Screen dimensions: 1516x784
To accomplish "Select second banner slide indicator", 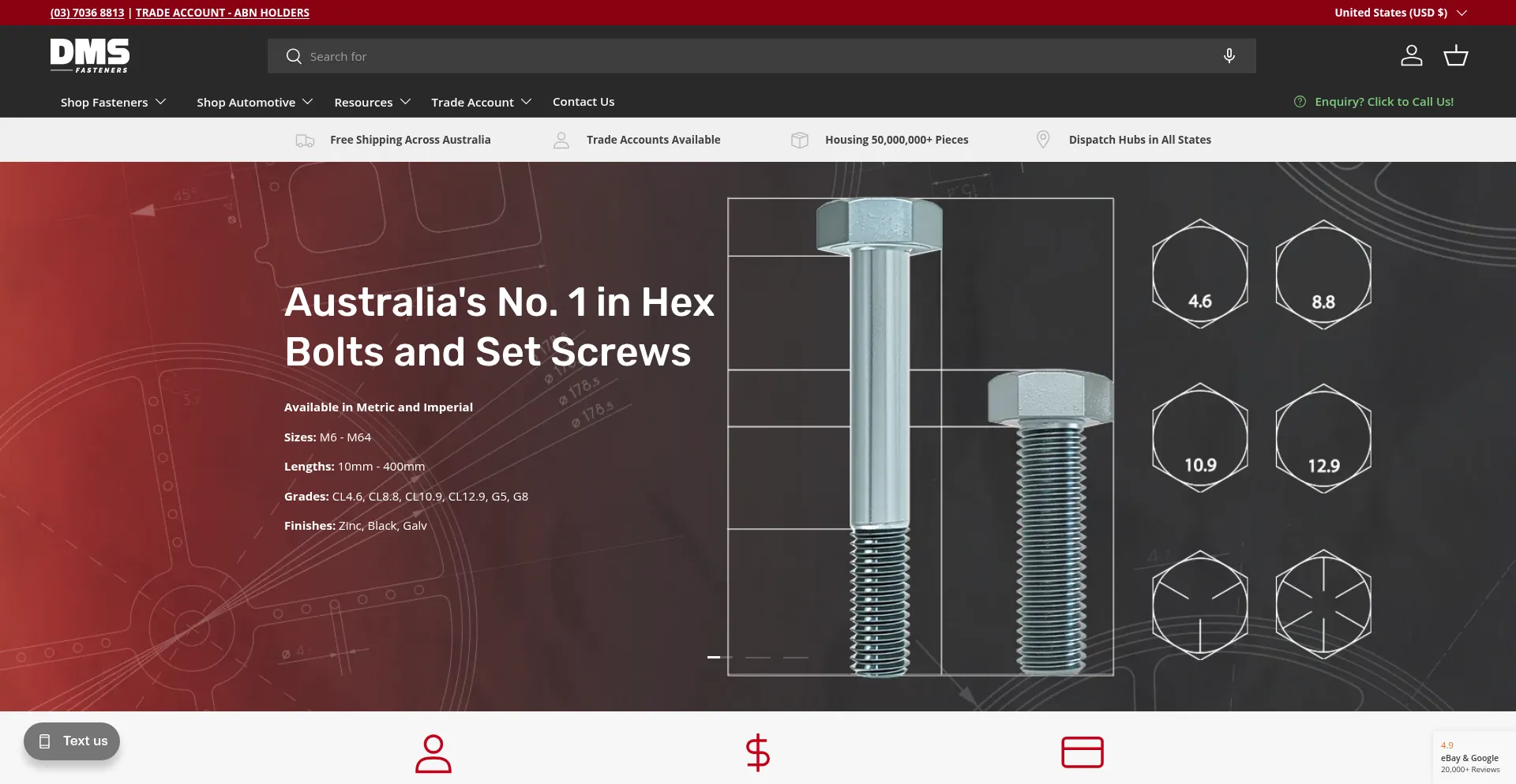I will point(758,657).
